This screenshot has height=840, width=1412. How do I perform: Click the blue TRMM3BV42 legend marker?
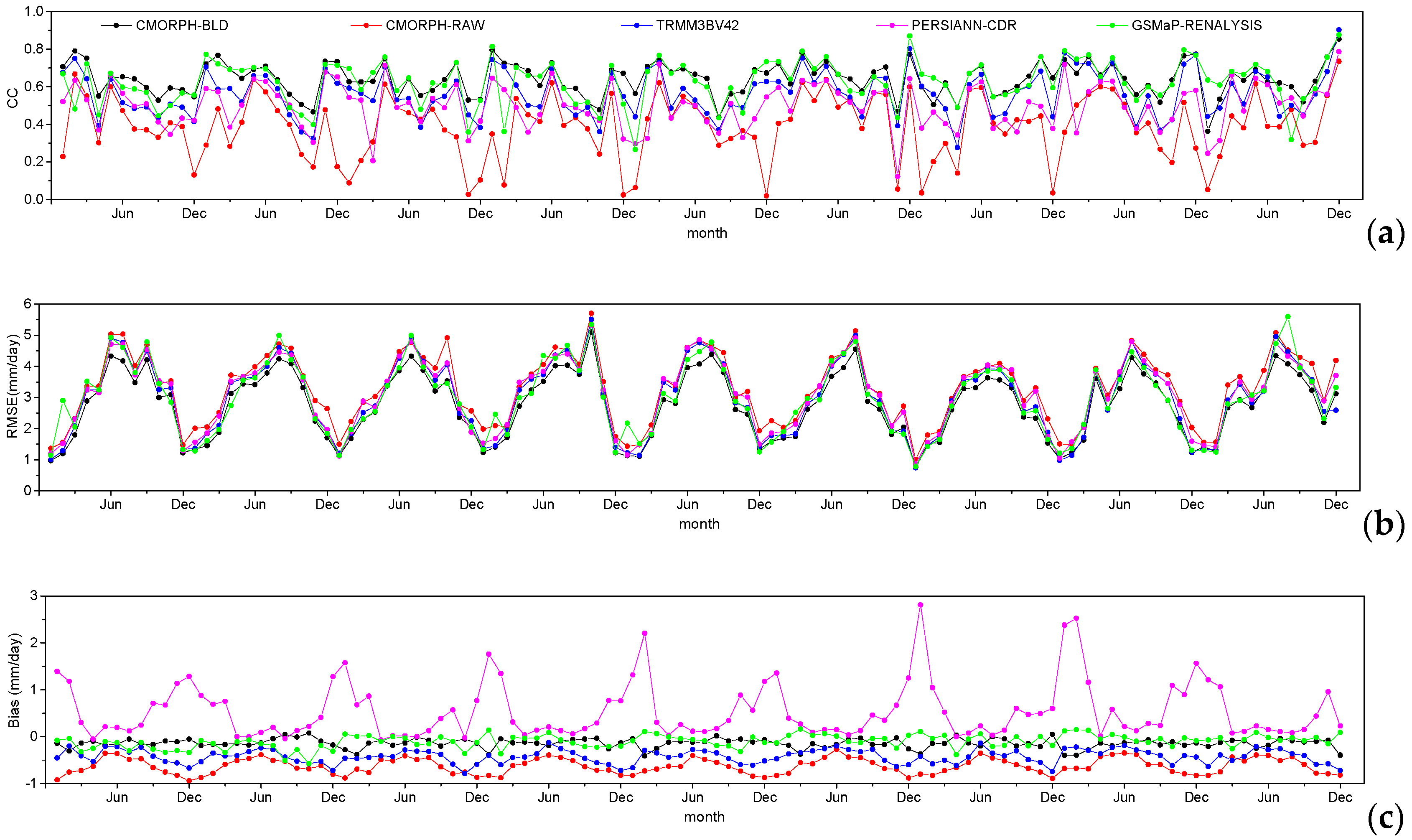(637, 25)
